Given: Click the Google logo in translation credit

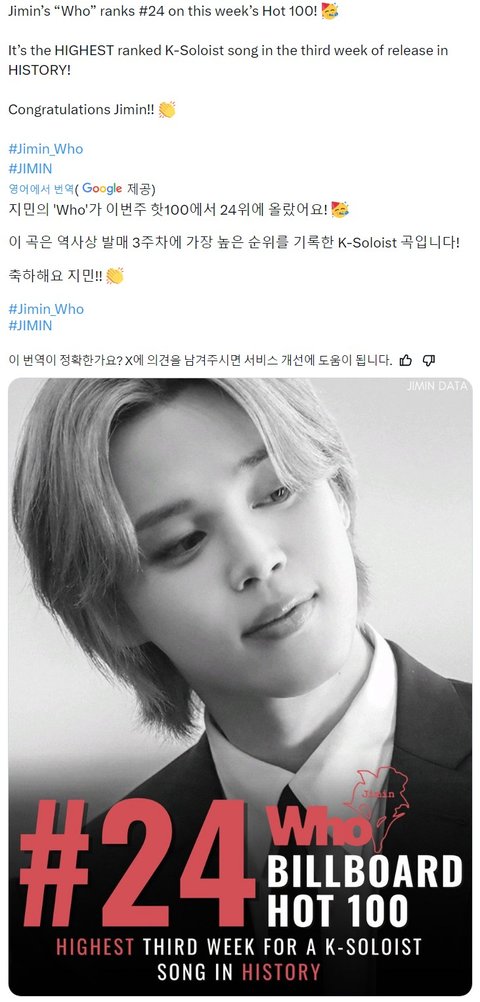Looking at the screenshot, I should (102, 189).
